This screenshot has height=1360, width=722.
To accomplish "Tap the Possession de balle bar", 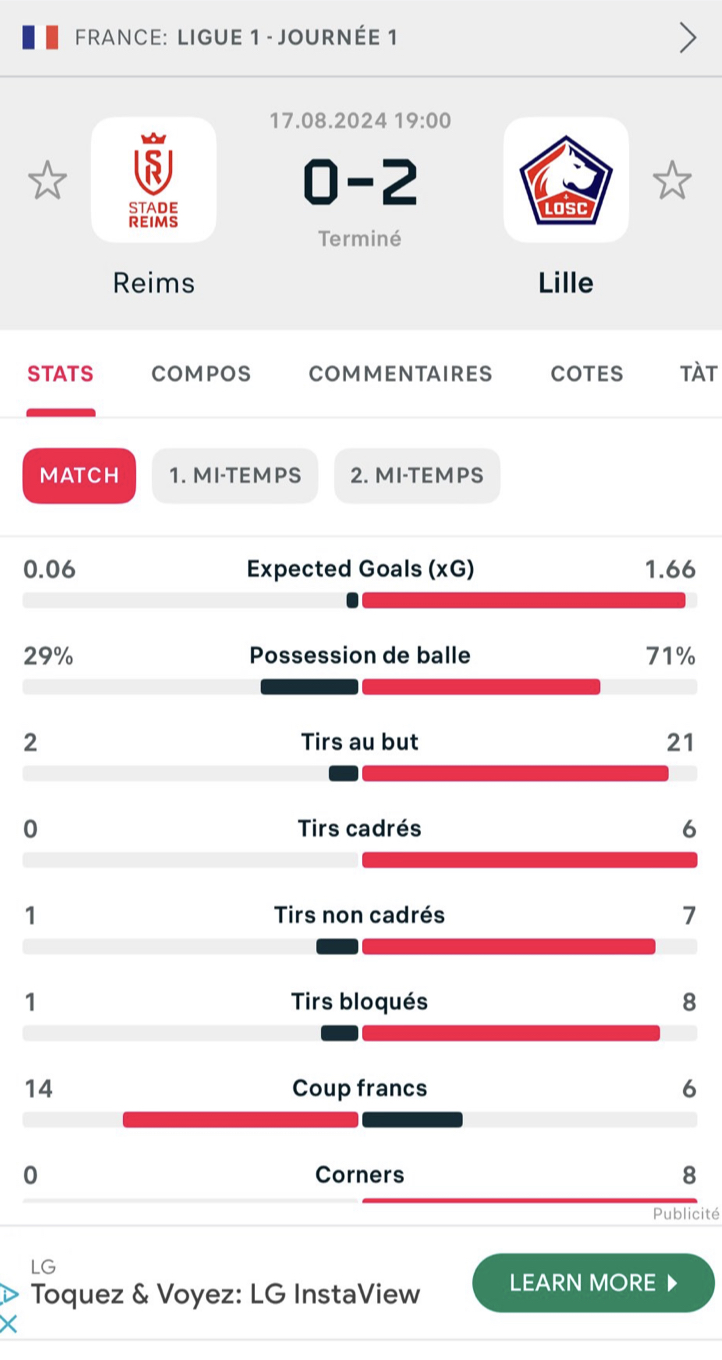I will (360, 687).
